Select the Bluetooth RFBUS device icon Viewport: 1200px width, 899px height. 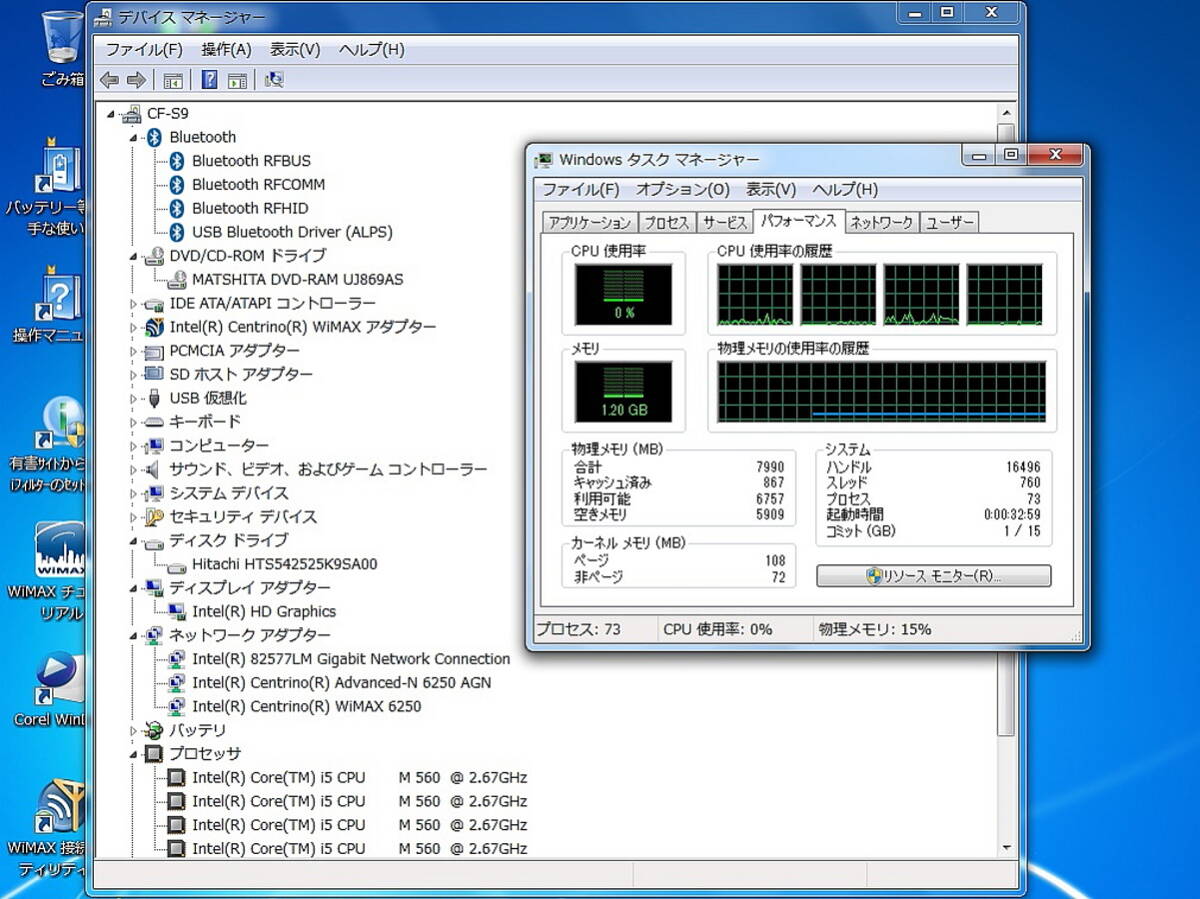coord(177,161)
